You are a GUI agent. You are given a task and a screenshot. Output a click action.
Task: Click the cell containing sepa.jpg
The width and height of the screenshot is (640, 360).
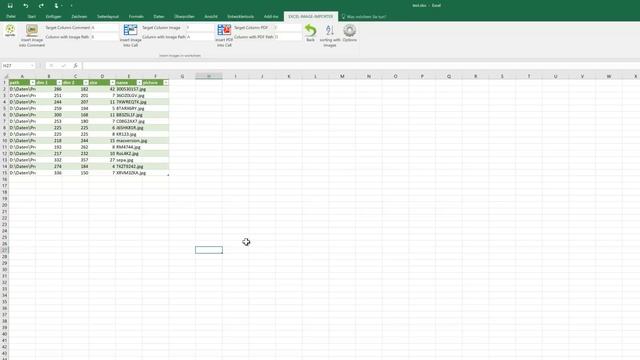pyautogui.click(x=129, y=160)
